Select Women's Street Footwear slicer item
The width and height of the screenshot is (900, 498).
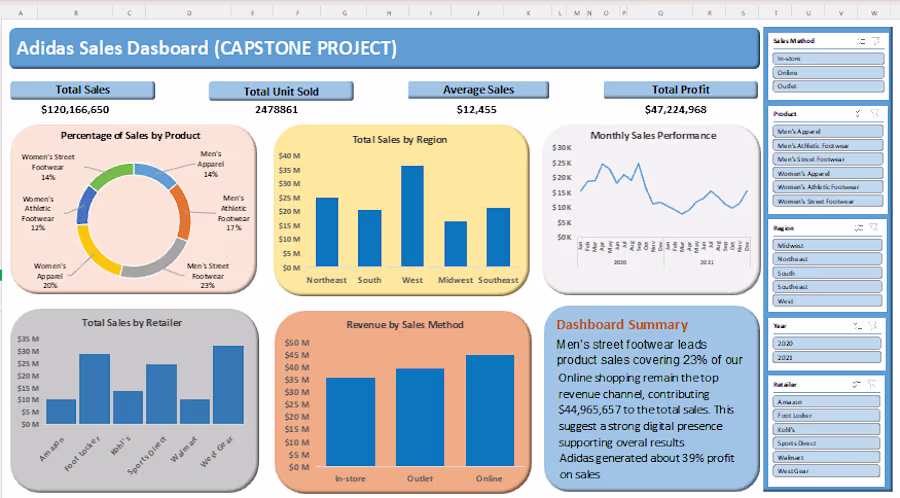[828, 201]
